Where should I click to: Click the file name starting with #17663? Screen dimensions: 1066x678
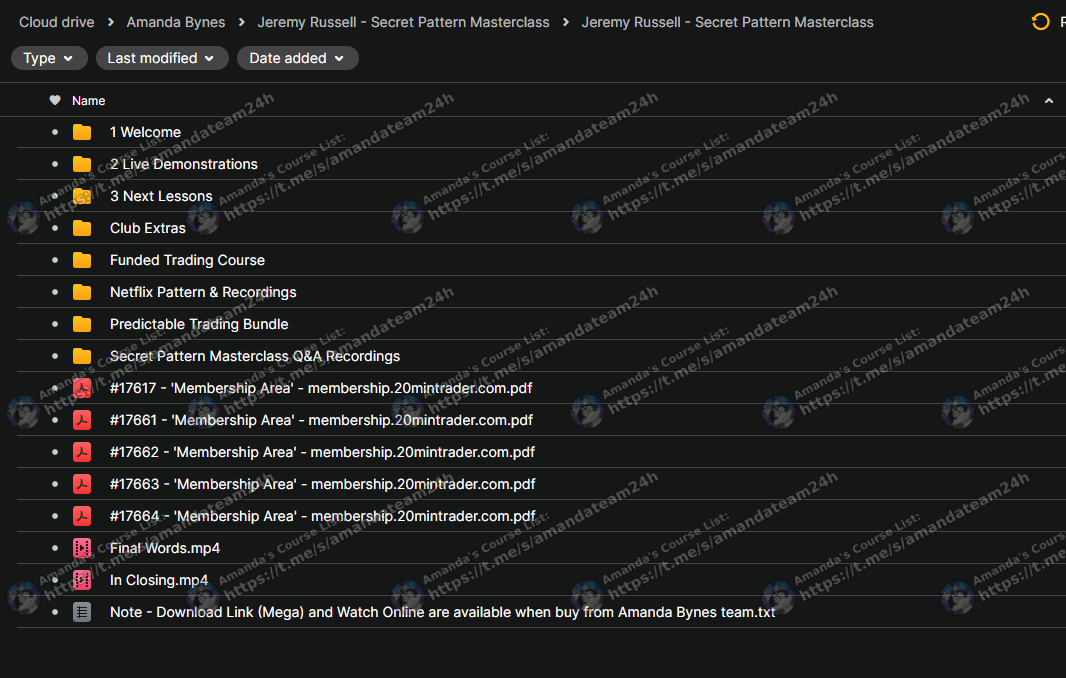coord(323,484)
